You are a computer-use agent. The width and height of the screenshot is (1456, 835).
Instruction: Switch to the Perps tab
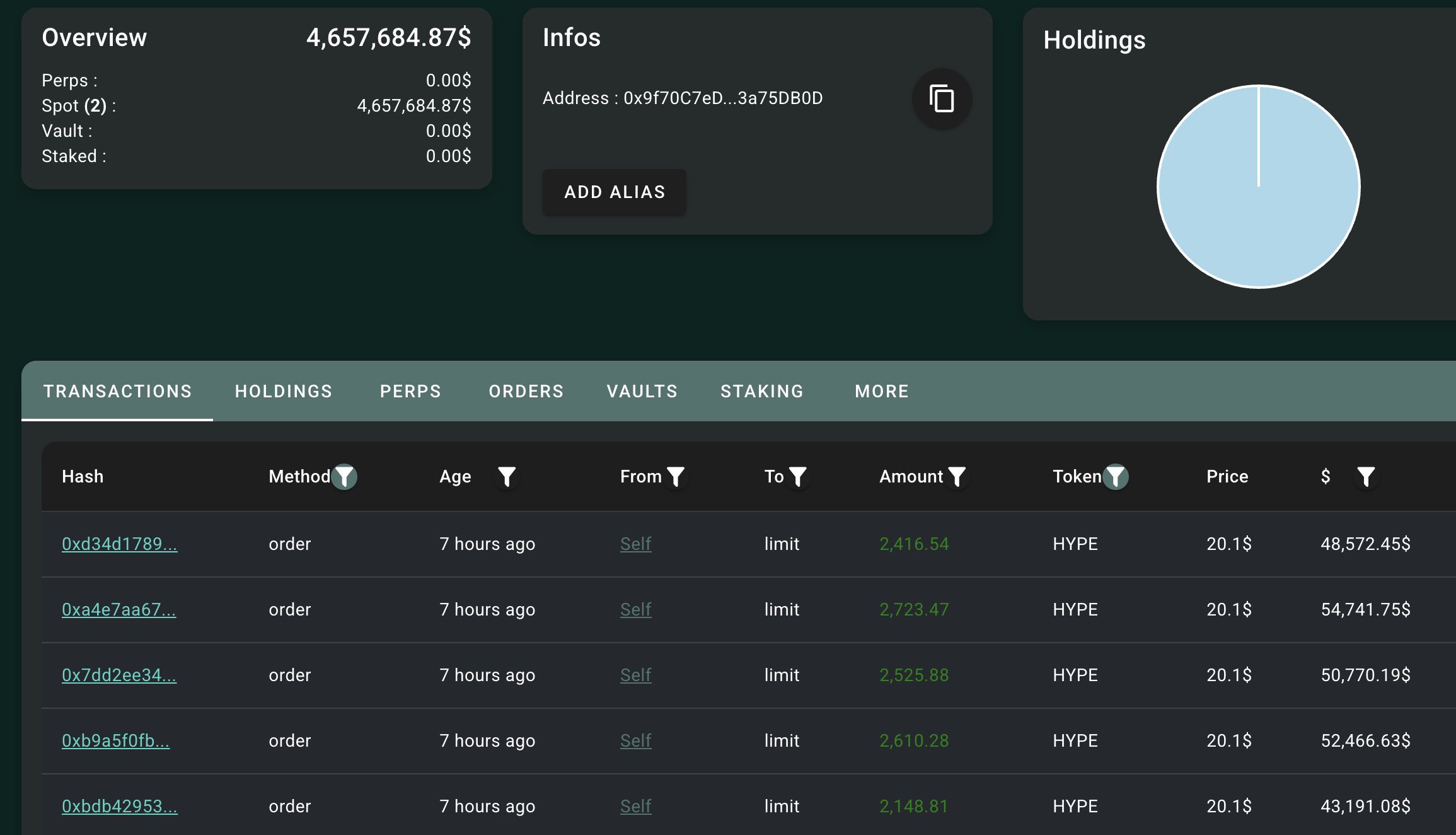coord(410,391)
